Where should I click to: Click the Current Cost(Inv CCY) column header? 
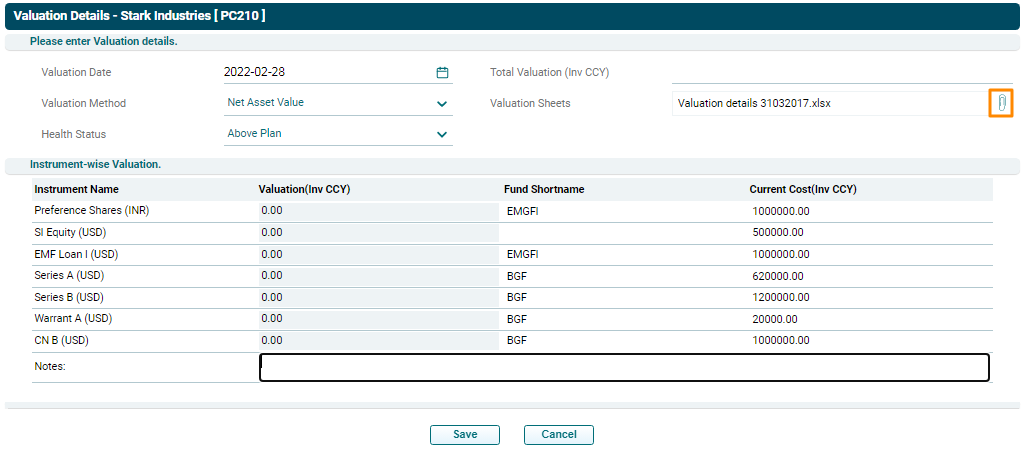coord(802,189)
